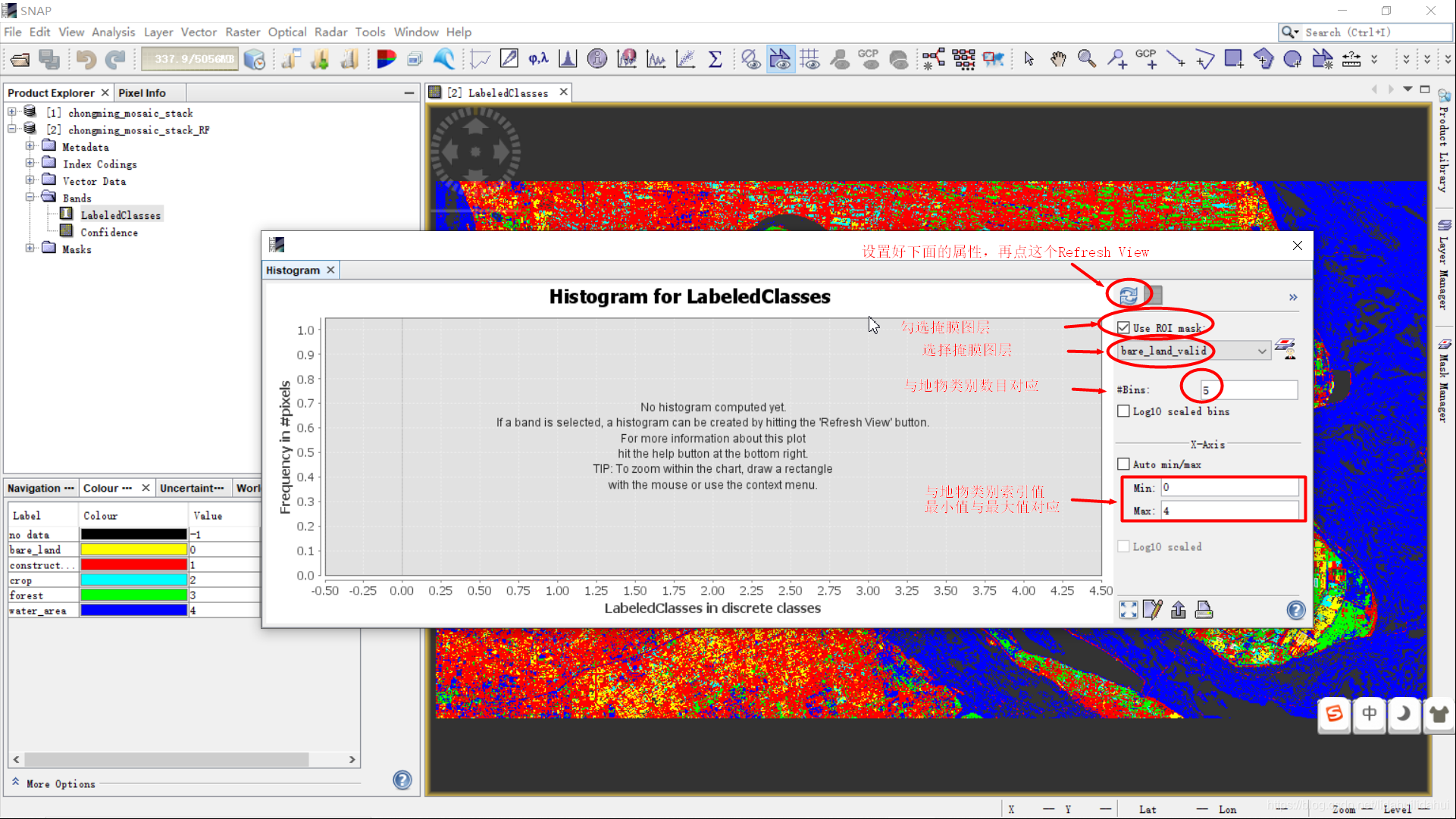Select the histogram copy-to-clipboard icon
This screenshot has height=819, width=1456.
tap(1179, 609)
